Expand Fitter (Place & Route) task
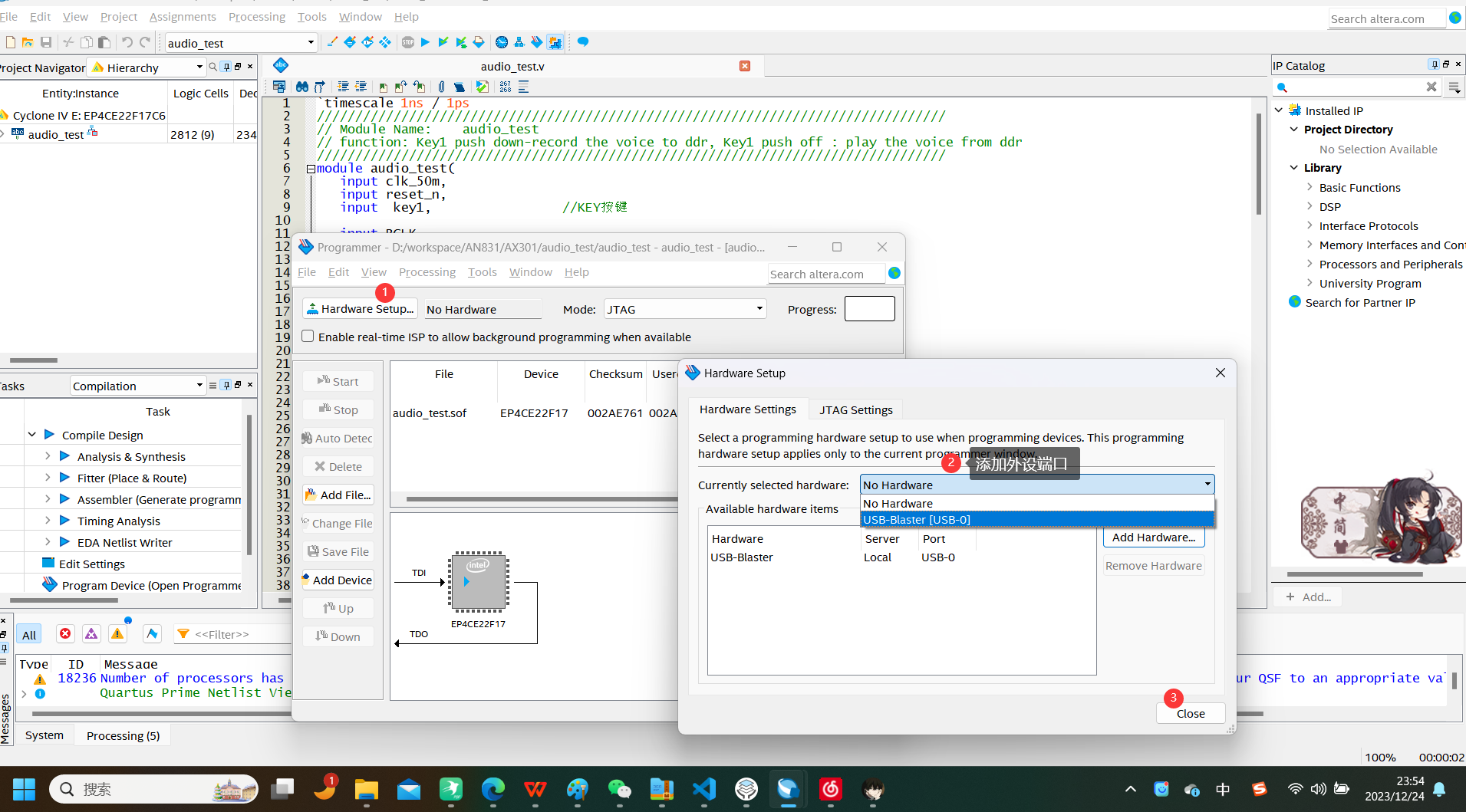The image size is (1466, 812). (x=48, y=478)
